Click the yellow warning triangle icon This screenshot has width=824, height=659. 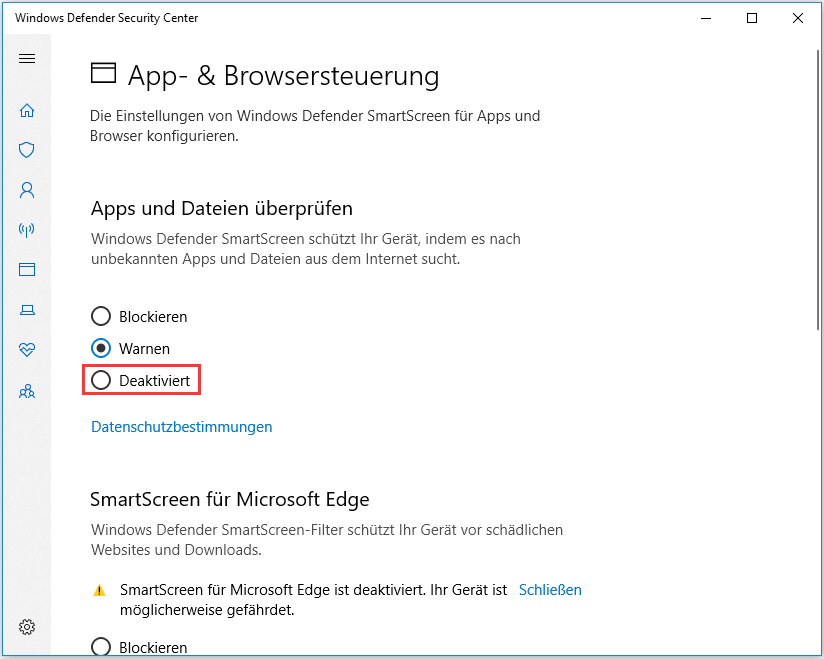point(99,591)
